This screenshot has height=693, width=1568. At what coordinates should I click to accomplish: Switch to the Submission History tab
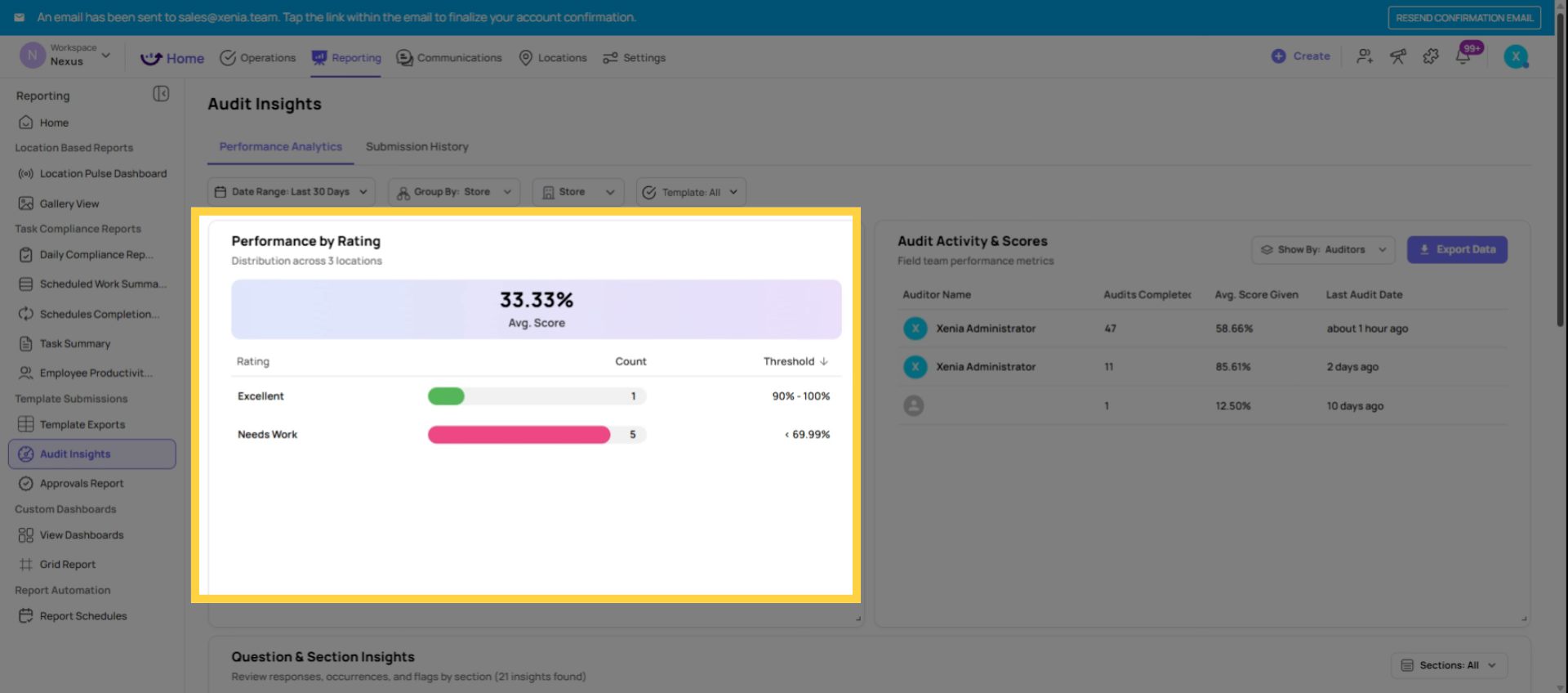point(416,147)
